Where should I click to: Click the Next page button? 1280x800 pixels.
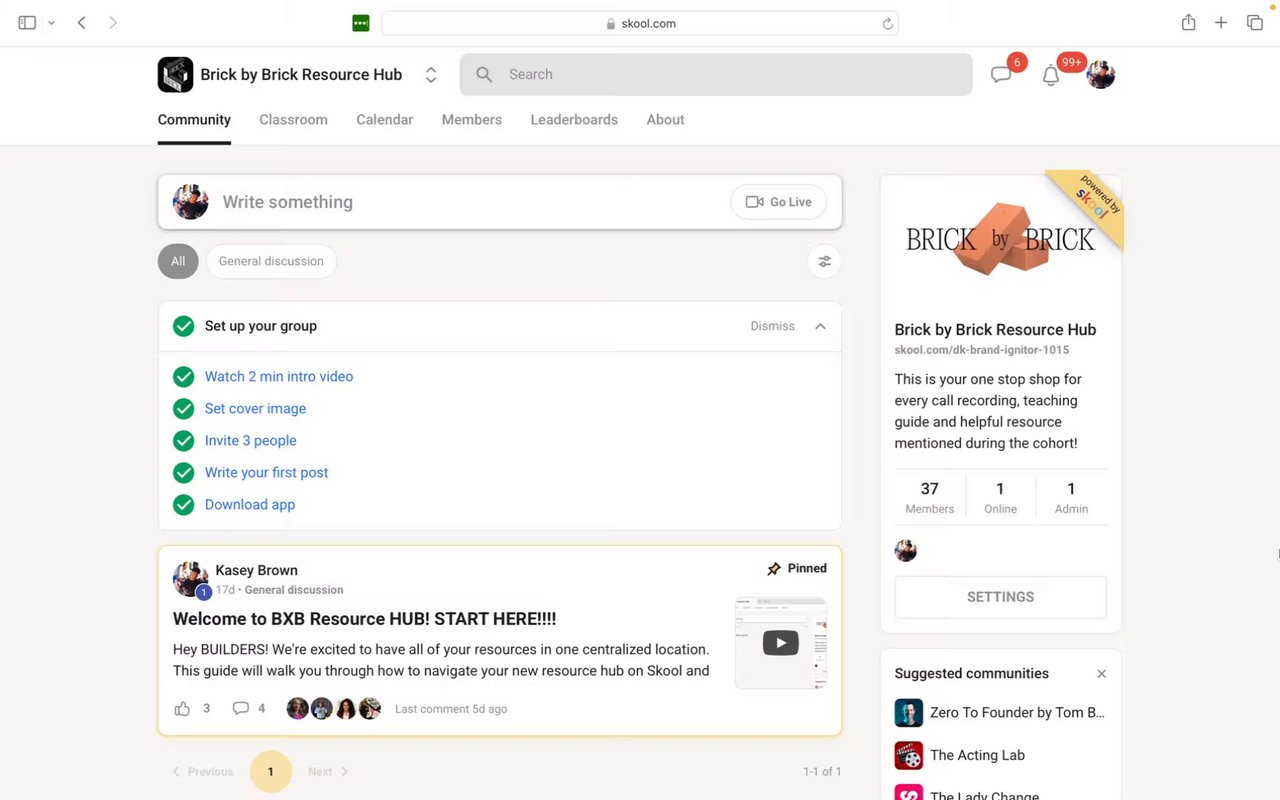pos(328,772)
